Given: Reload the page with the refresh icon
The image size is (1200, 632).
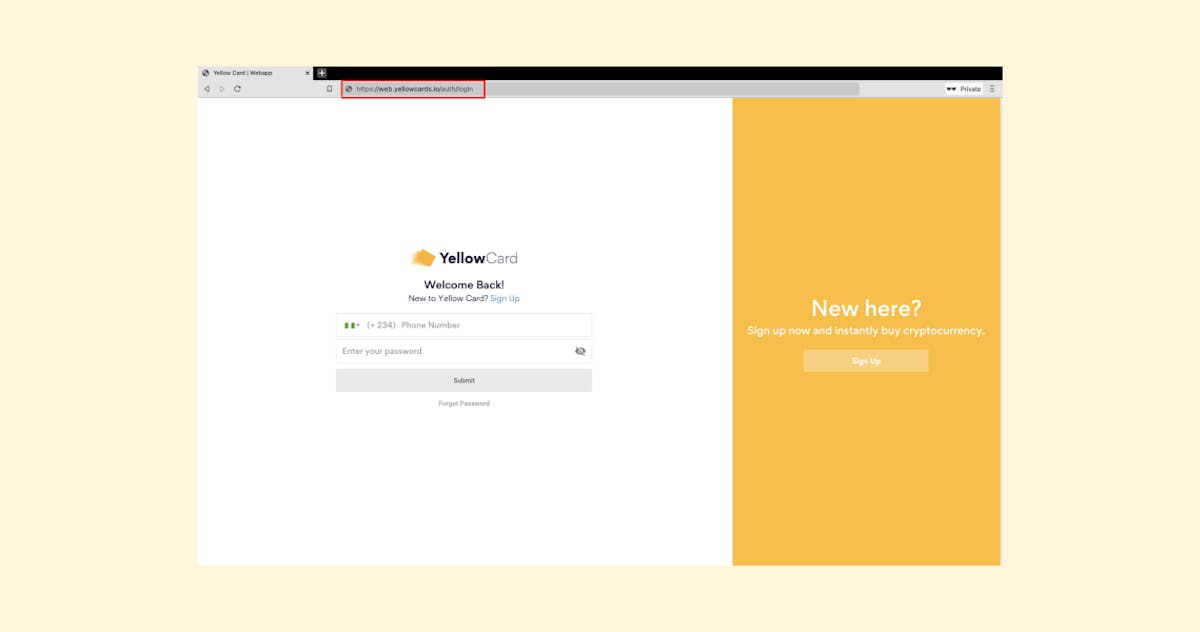Looking at the screenshot, I should tap(237, 89).
